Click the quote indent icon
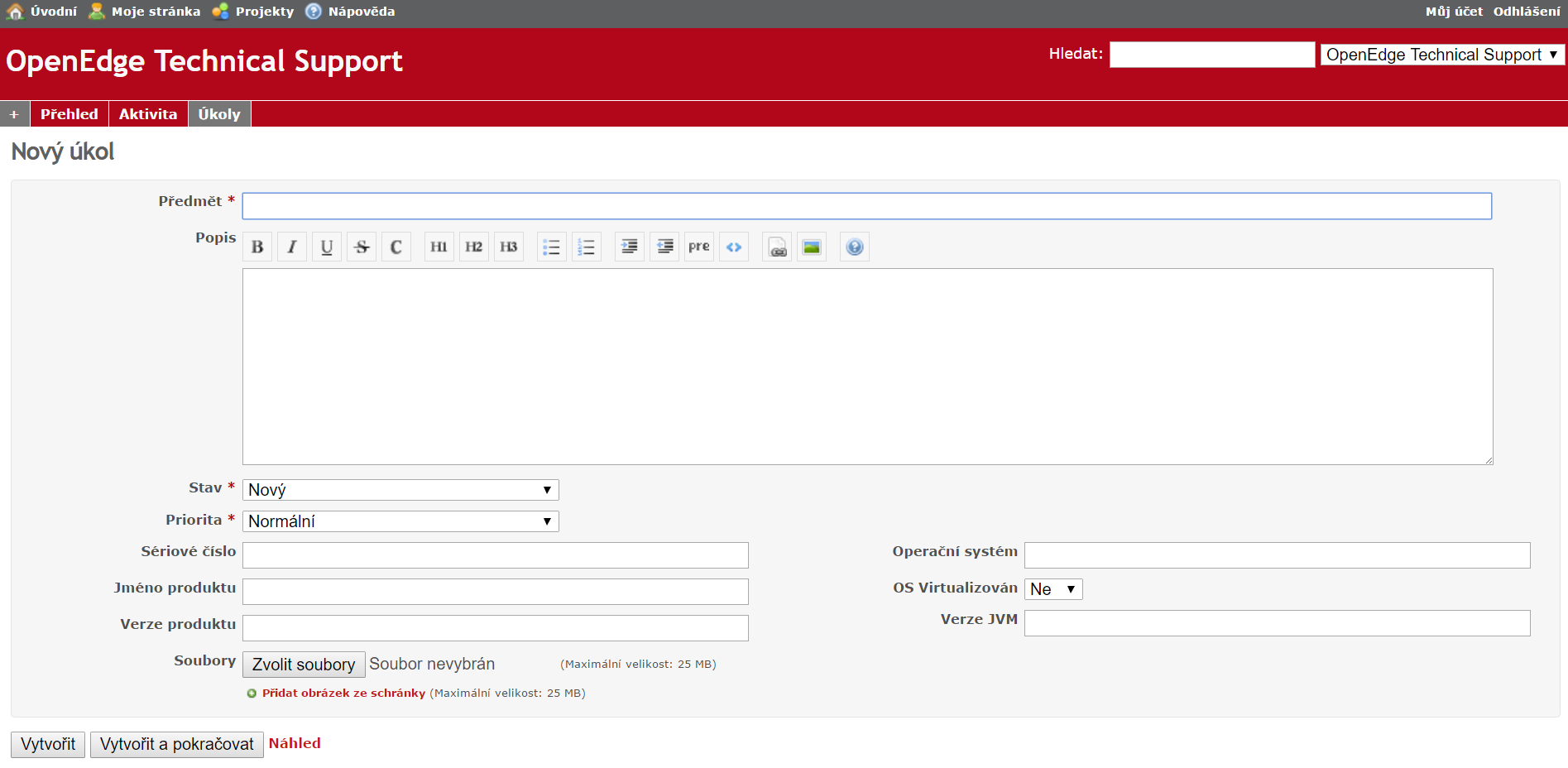The image size is (1568, 768). (x=630, y=247)
